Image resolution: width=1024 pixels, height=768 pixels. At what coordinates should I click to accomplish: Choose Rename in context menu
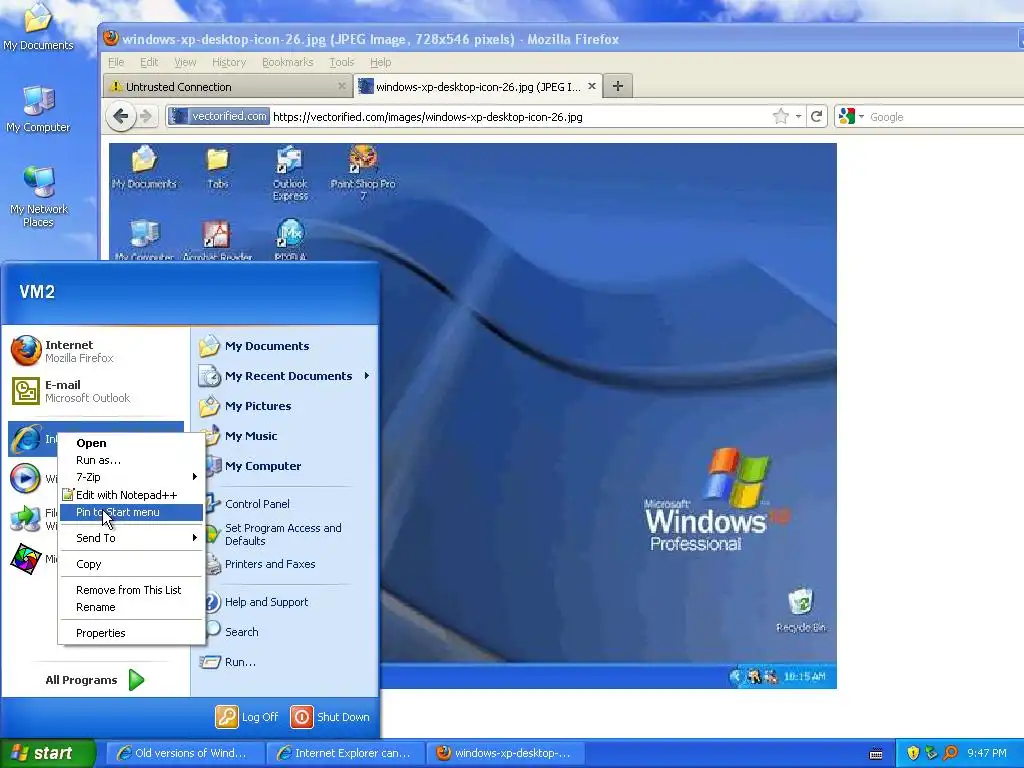point(131,607)
